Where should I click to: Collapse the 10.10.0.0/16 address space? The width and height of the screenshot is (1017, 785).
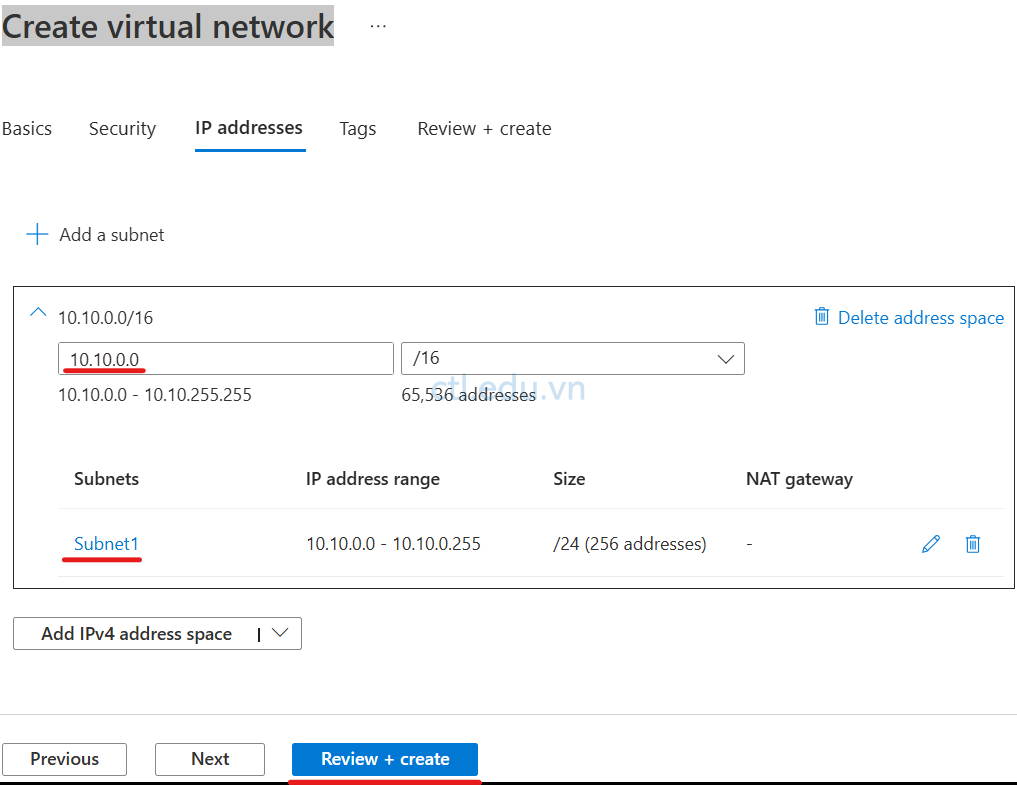(x=38, y=313)
